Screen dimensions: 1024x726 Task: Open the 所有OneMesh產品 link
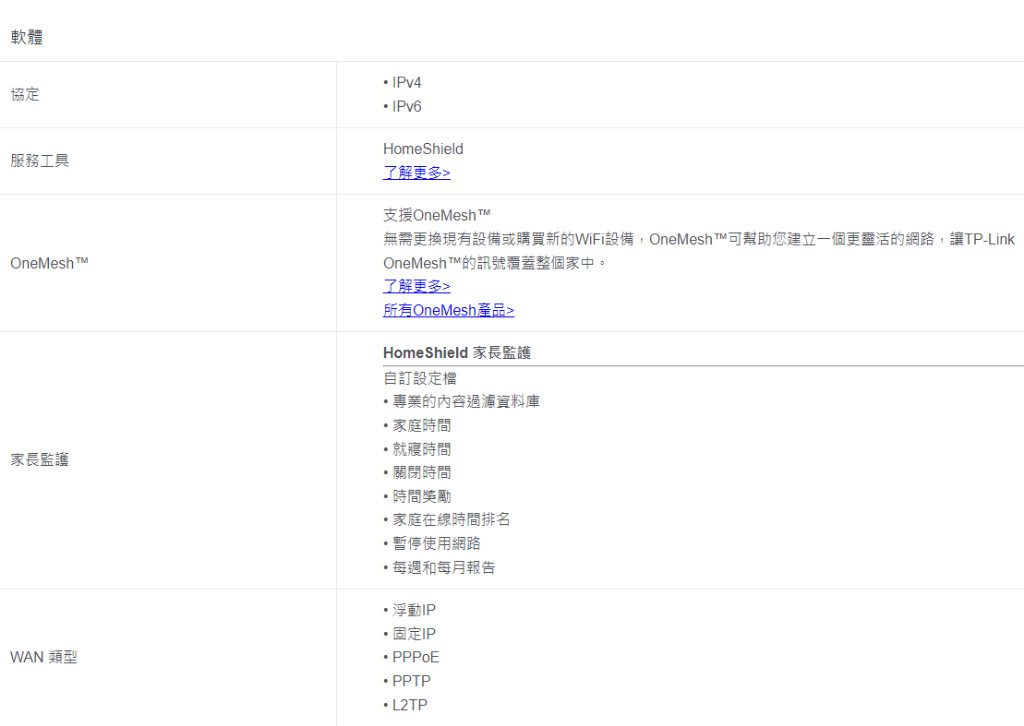(x=448, y=311)
